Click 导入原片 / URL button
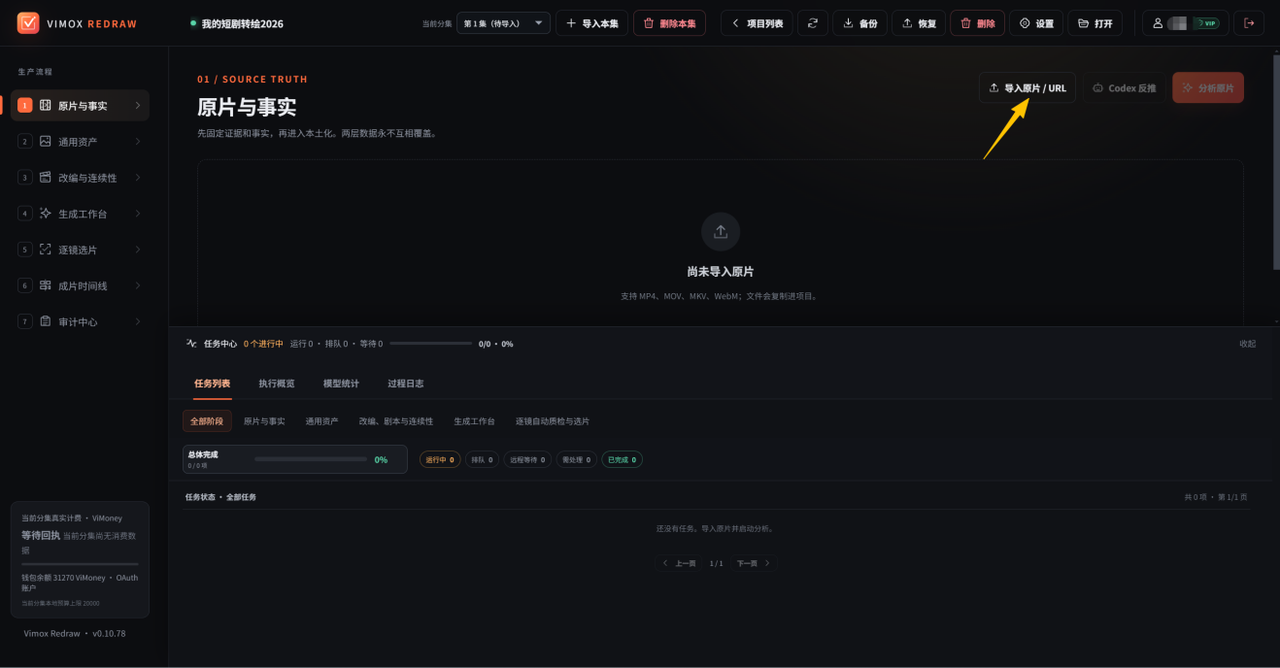The width and height of the screenshot is (1280, 668). tap(1027, 88)
